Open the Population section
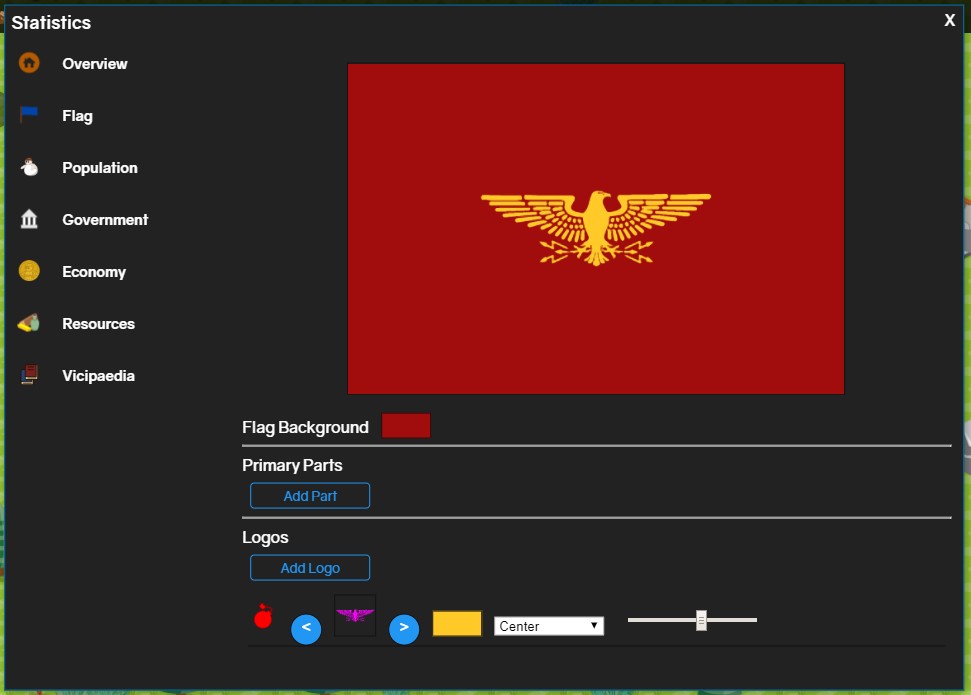This screenshot has width=971, height=695. click(100, 168)
